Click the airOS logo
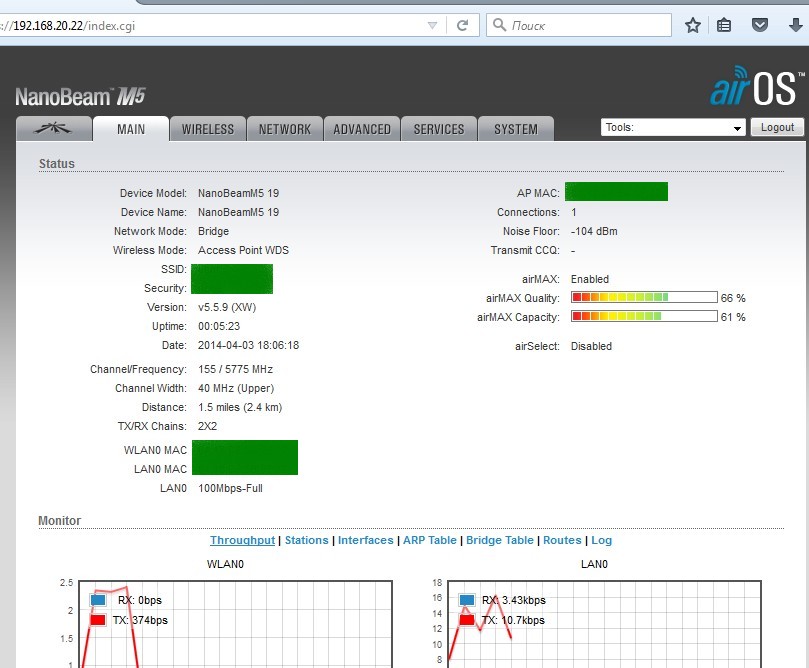This screenshot has width=809, height=668. pyautogui.click(x=756, y=86)
